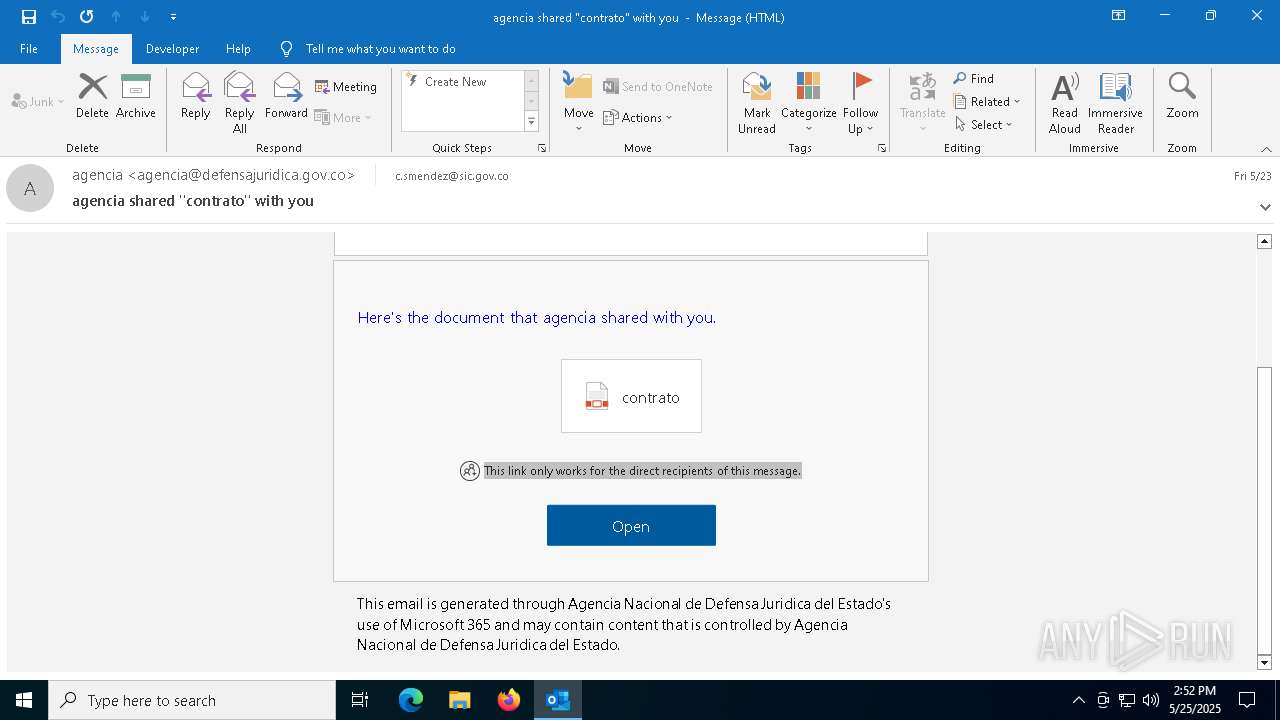This screenshot has width=1280, height=720.
Task: Click the network icon in the system tray
Action: pos(1127,700)
